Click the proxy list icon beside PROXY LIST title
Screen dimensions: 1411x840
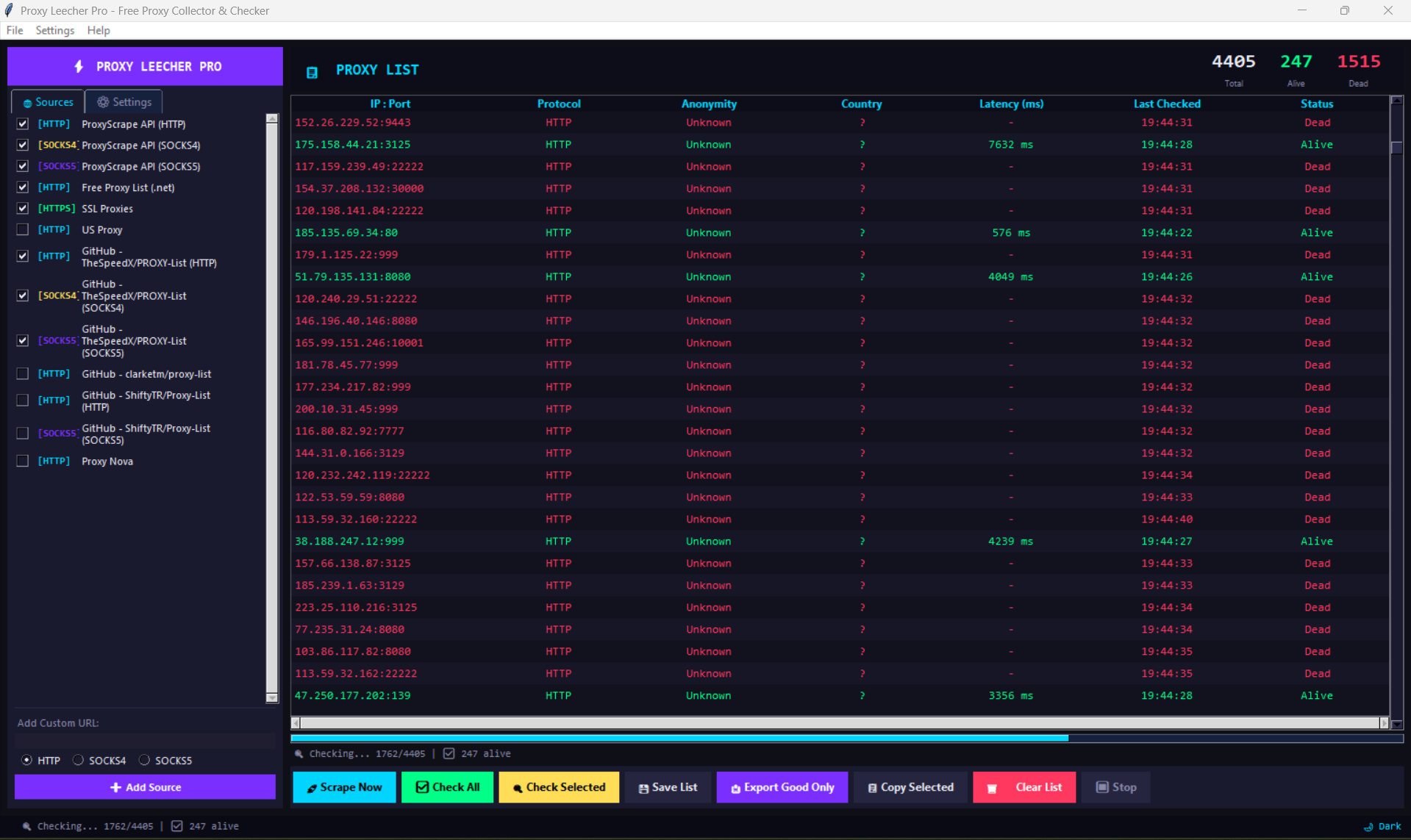pyautogui.click(x=312, y=71)
